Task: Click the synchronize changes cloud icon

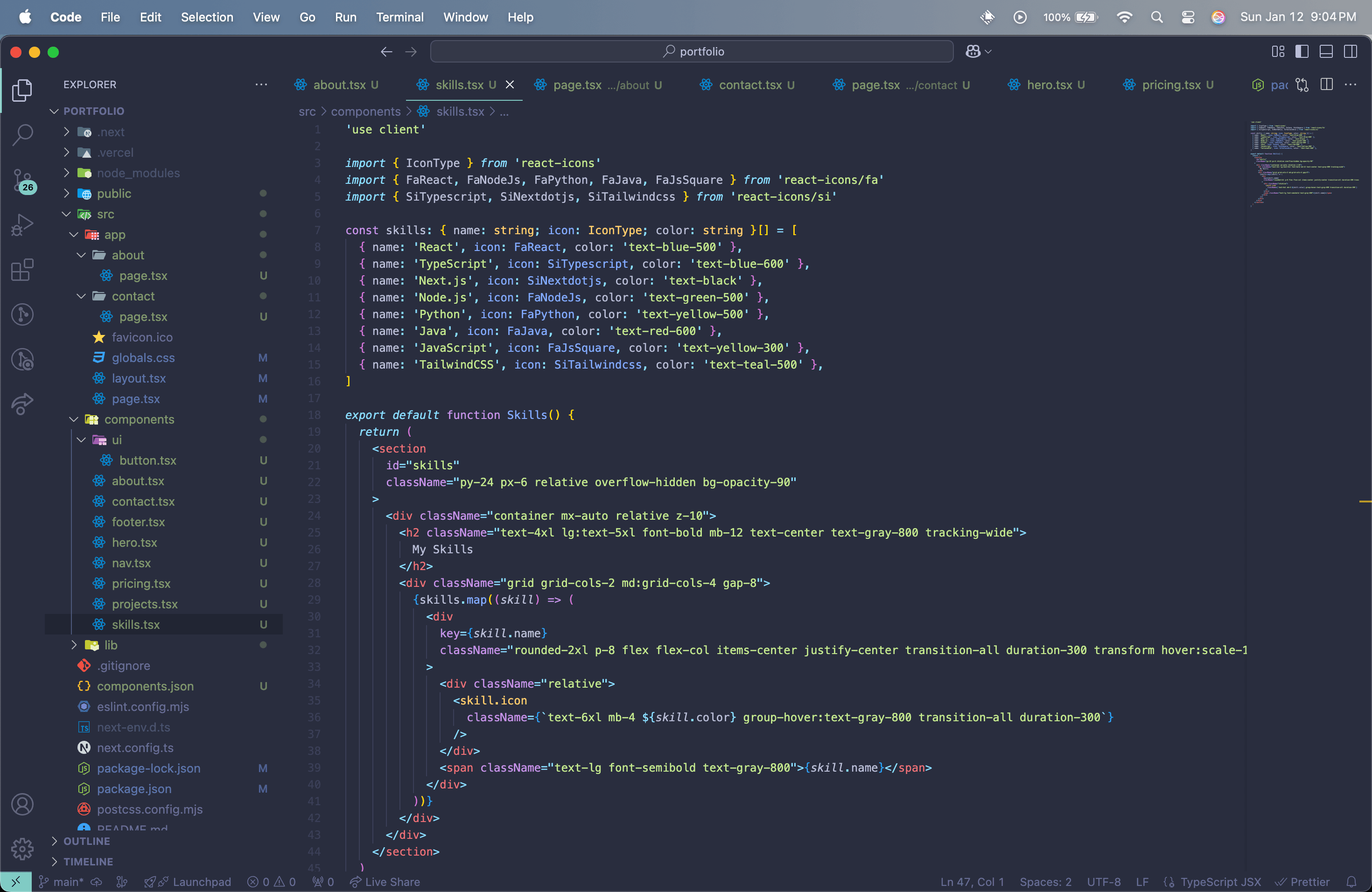Action: [x=97, y=882]
